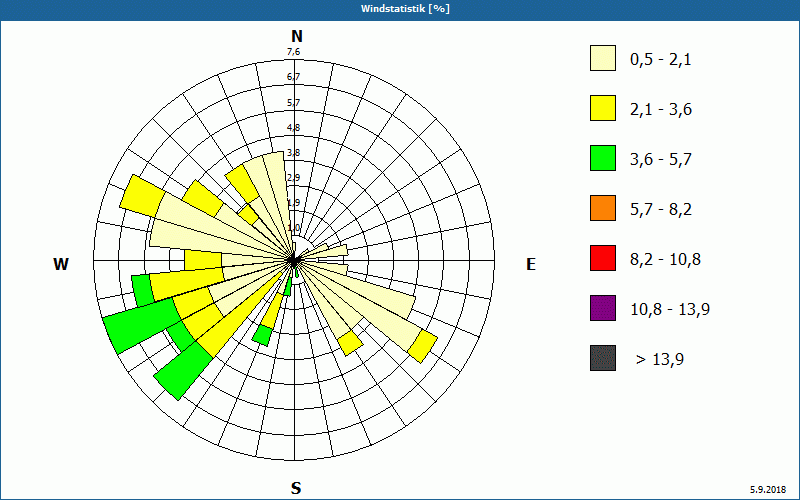Click the 7,6 radial scale label
This screenshot has width=800, height=500.
[x=293, y=52]
